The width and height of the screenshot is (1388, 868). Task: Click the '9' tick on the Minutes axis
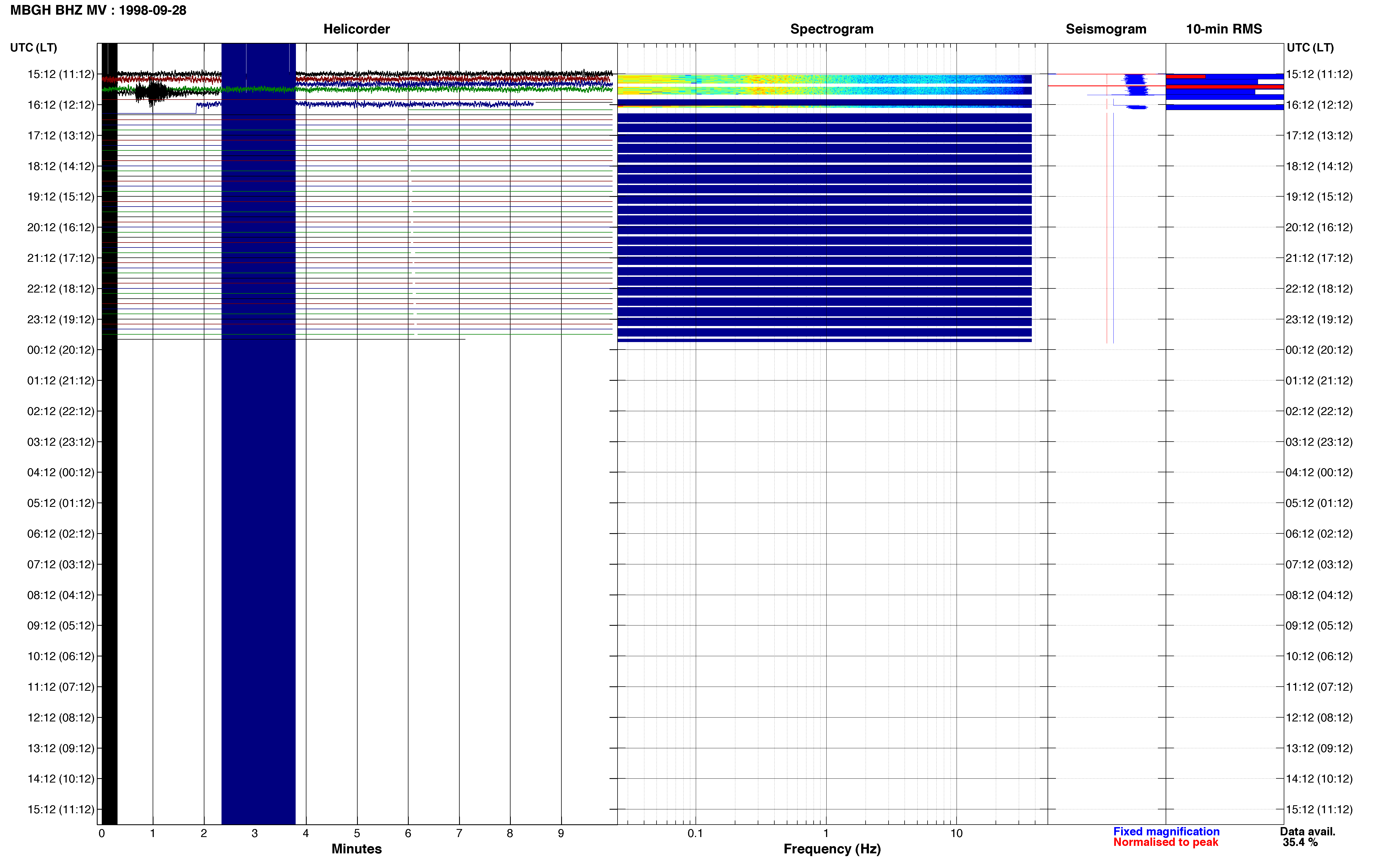pos(561,833)
